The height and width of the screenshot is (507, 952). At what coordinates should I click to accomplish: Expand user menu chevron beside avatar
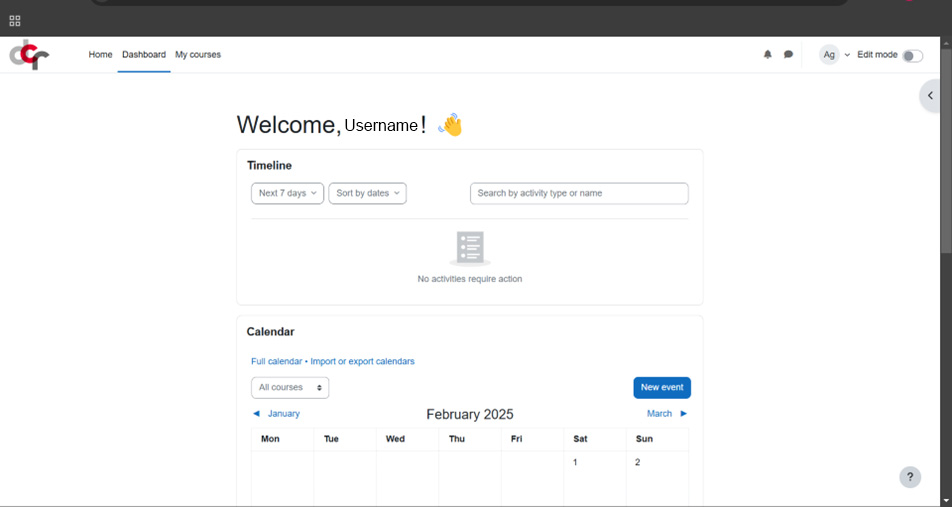[x=847, y=55]
